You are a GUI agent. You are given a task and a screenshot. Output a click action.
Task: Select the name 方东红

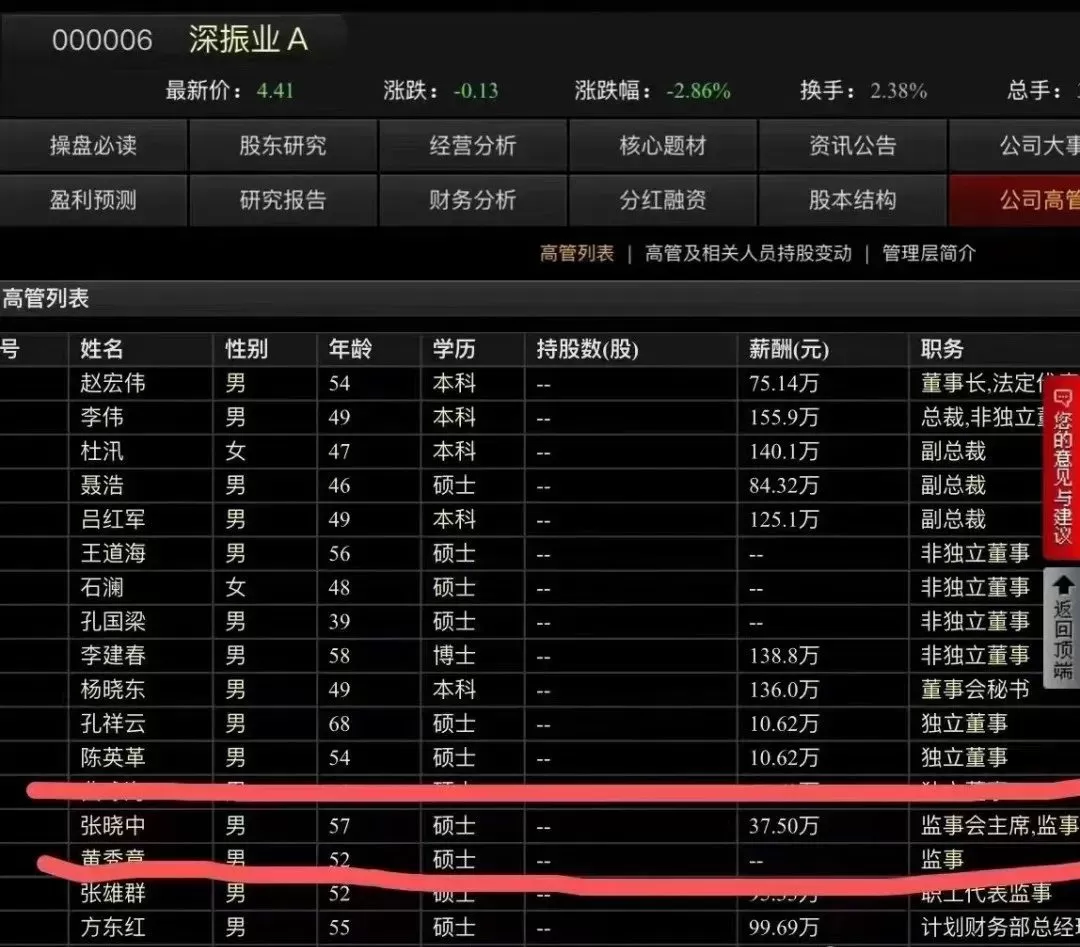pos(113,927)
